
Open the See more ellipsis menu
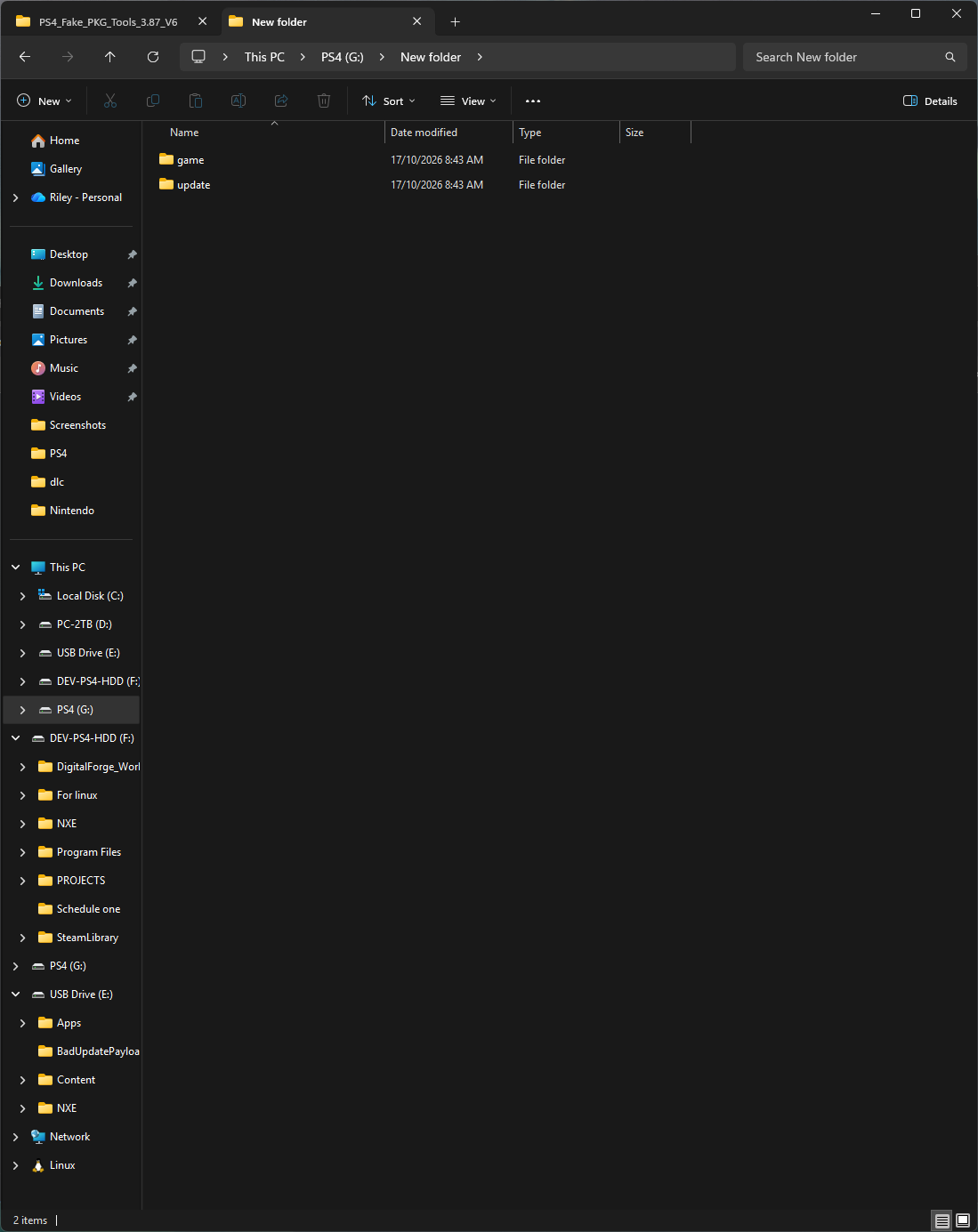(533, 101)
